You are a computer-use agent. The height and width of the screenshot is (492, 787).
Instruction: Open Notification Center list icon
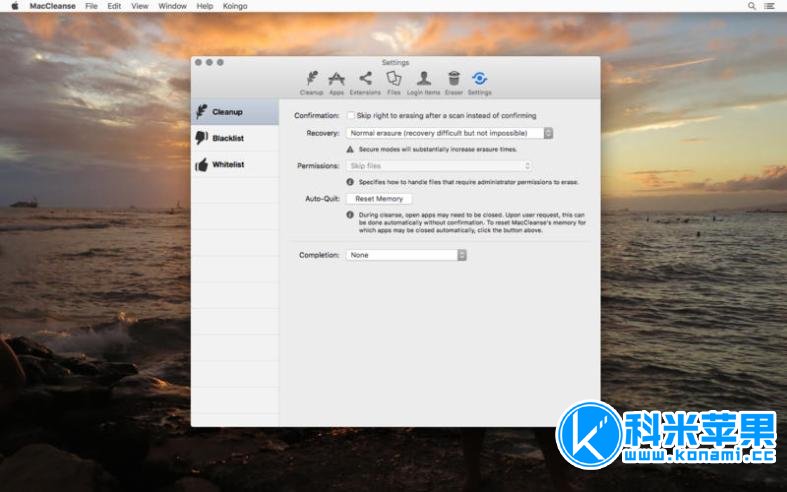tap(769, 6)
